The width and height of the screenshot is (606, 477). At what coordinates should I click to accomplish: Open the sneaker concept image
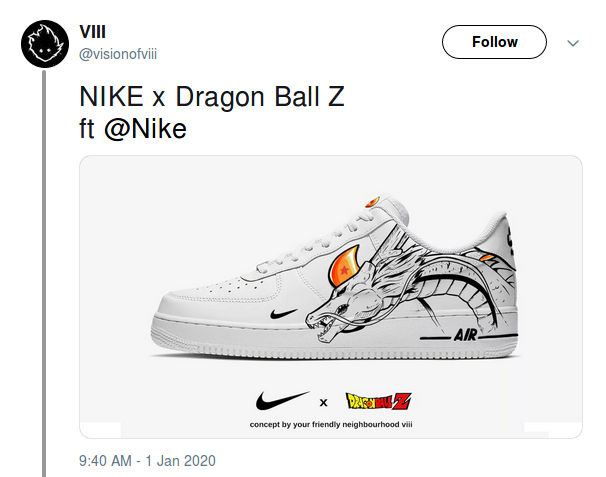(x=330, y=296)
